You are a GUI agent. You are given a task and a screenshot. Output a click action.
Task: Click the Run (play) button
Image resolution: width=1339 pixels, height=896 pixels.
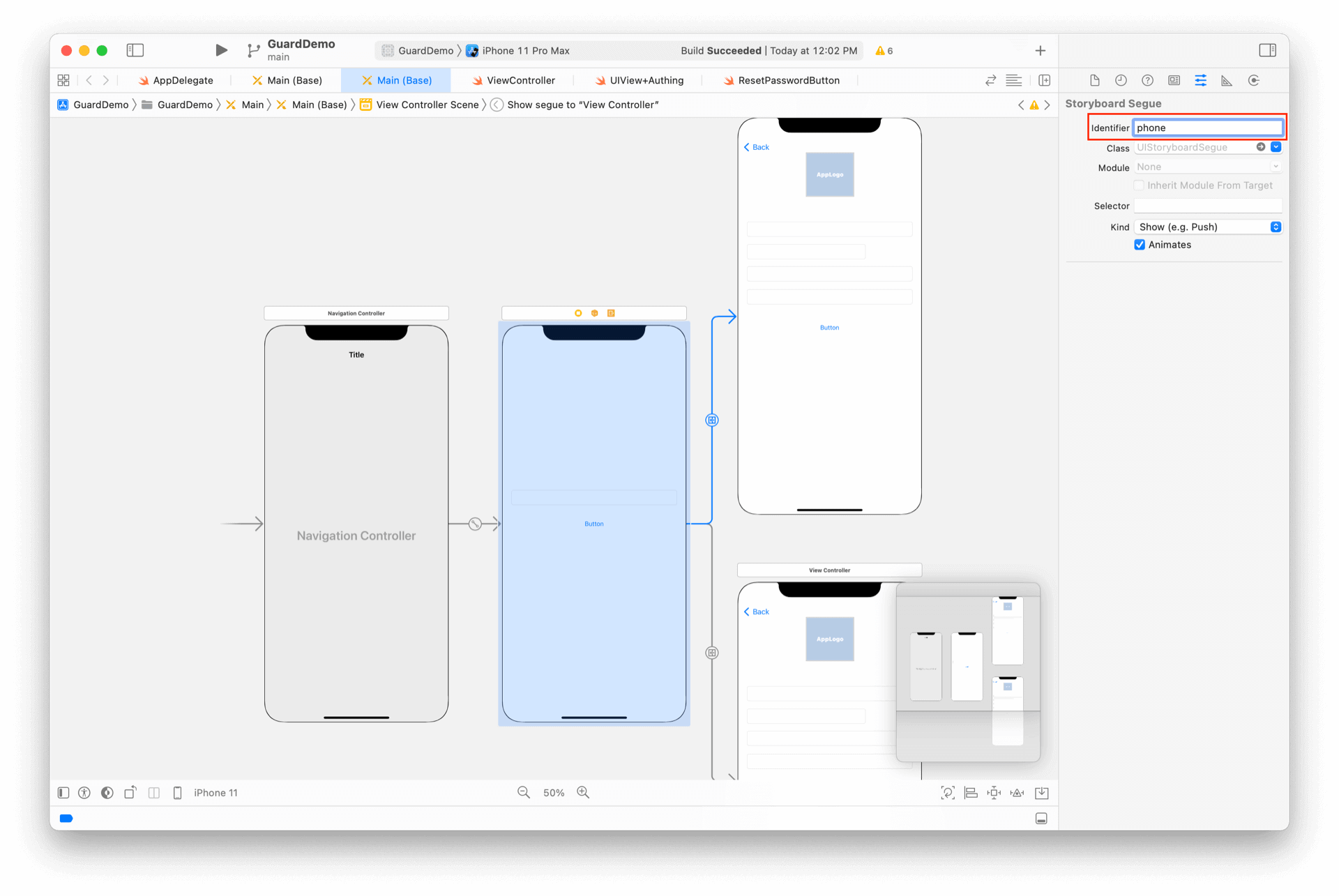[x=221, y=50]
